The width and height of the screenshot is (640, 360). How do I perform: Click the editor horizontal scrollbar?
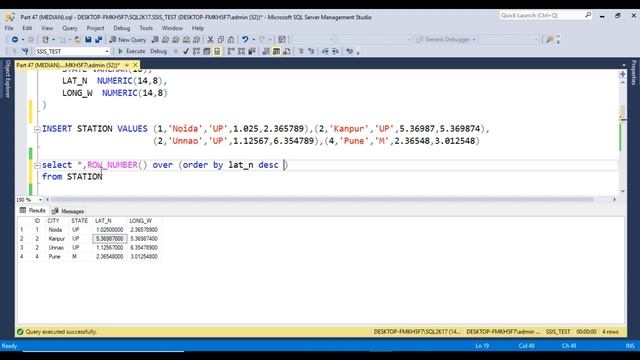tap(322, 200)
